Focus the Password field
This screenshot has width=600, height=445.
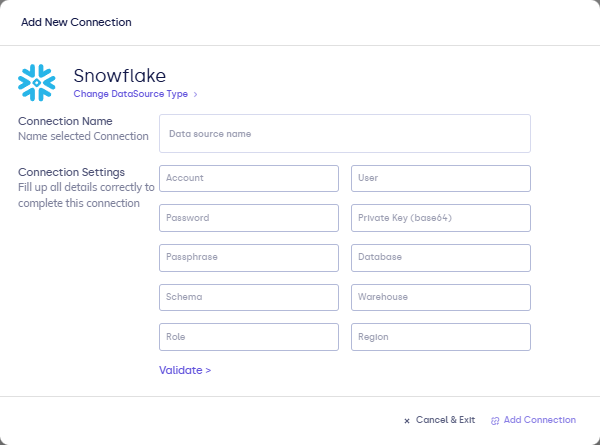coord(249,218)
